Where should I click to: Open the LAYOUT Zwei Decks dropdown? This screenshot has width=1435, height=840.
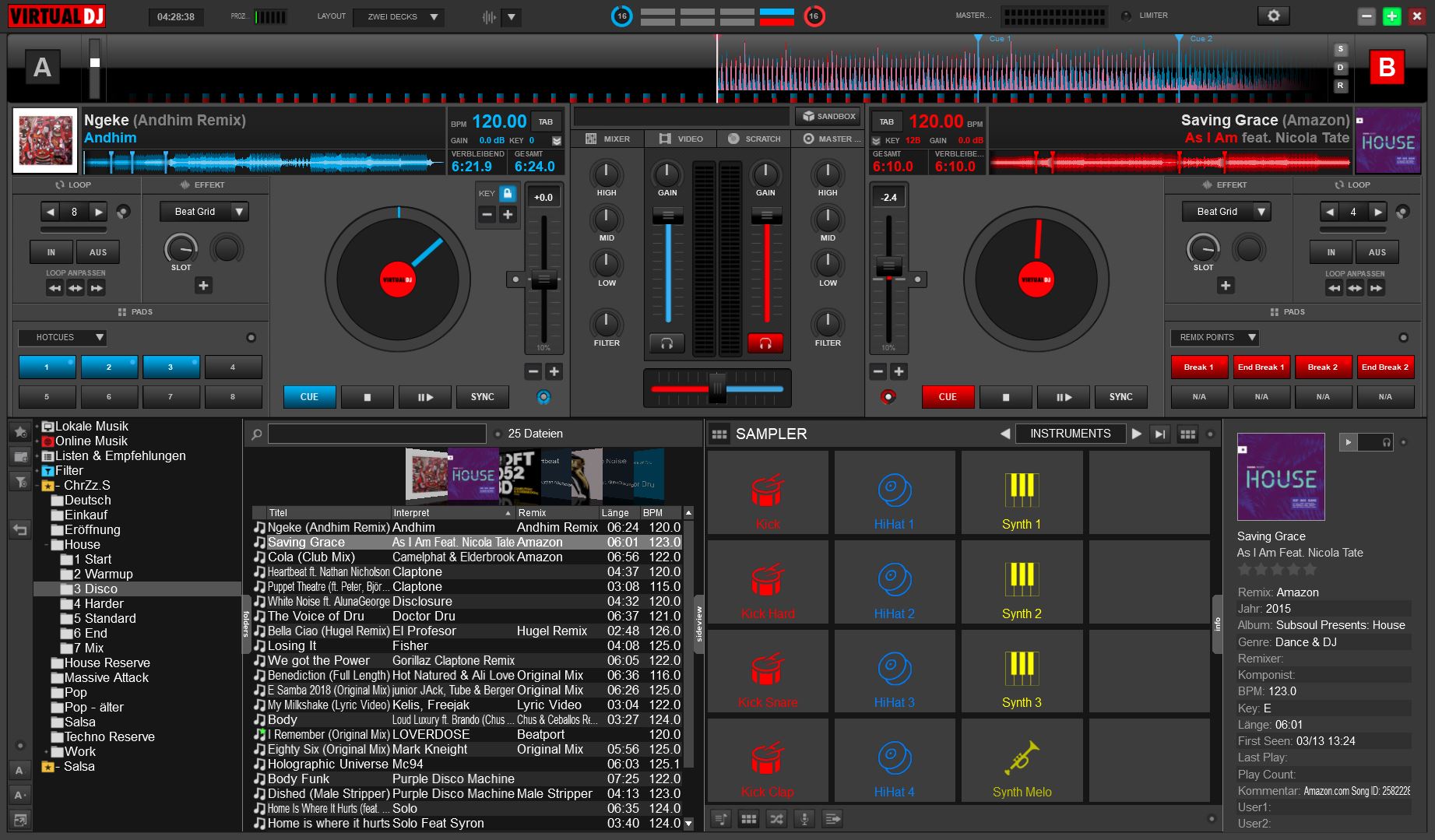pos(398,16)
